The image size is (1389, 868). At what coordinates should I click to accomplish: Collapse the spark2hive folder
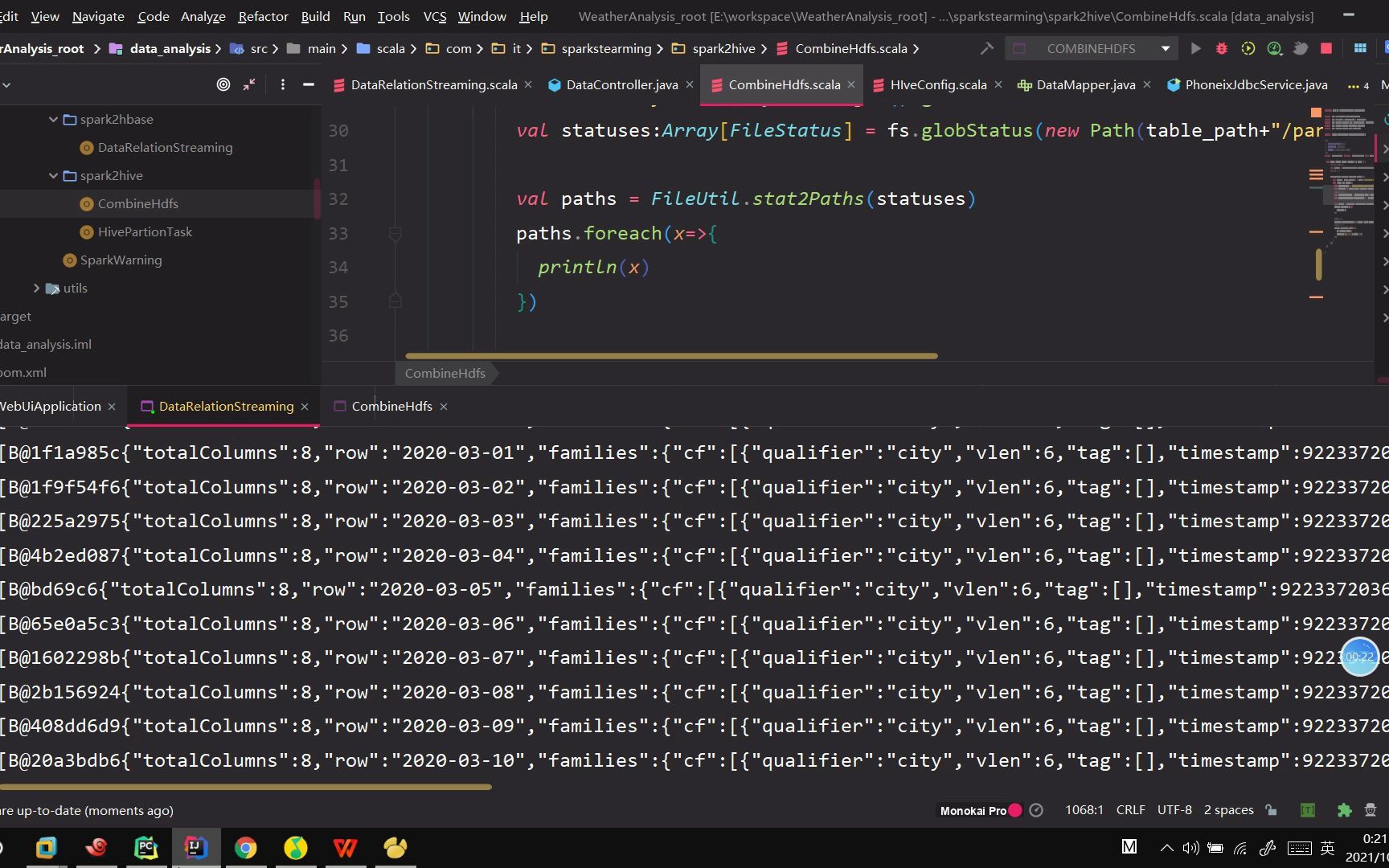click(53, 175)
